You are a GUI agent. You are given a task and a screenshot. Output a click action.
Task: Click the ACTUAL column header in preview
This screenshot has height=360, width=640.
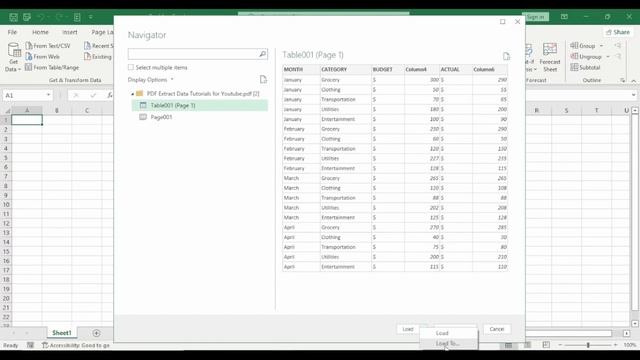coord(456,69)
